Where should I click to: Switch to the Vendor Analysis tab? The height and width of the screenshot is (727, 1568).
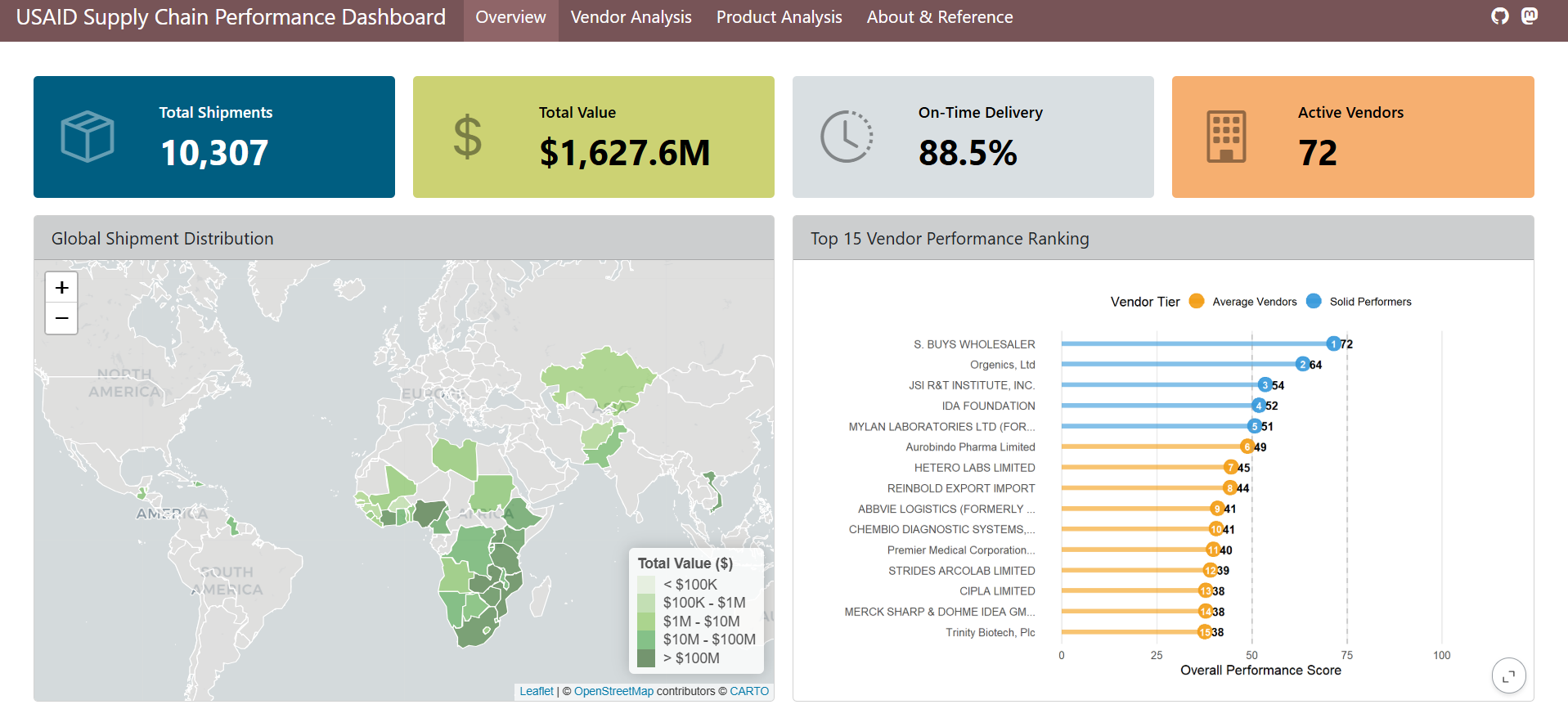[x=631, y=17]
